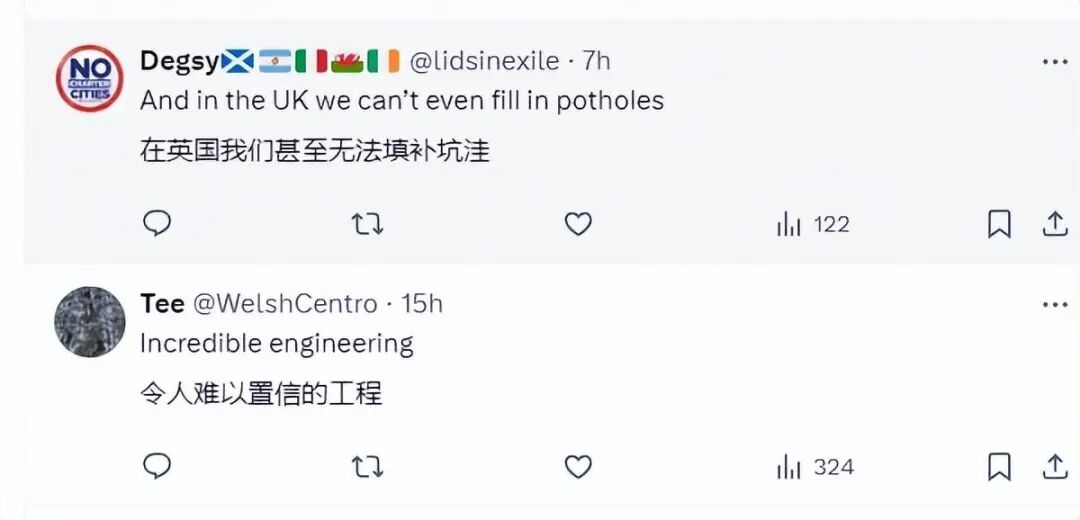Reply to Tee's Incredible engineering tweet
This screenshot has height=520, width=1080.
pyautogui.click(x=157, y=466)
